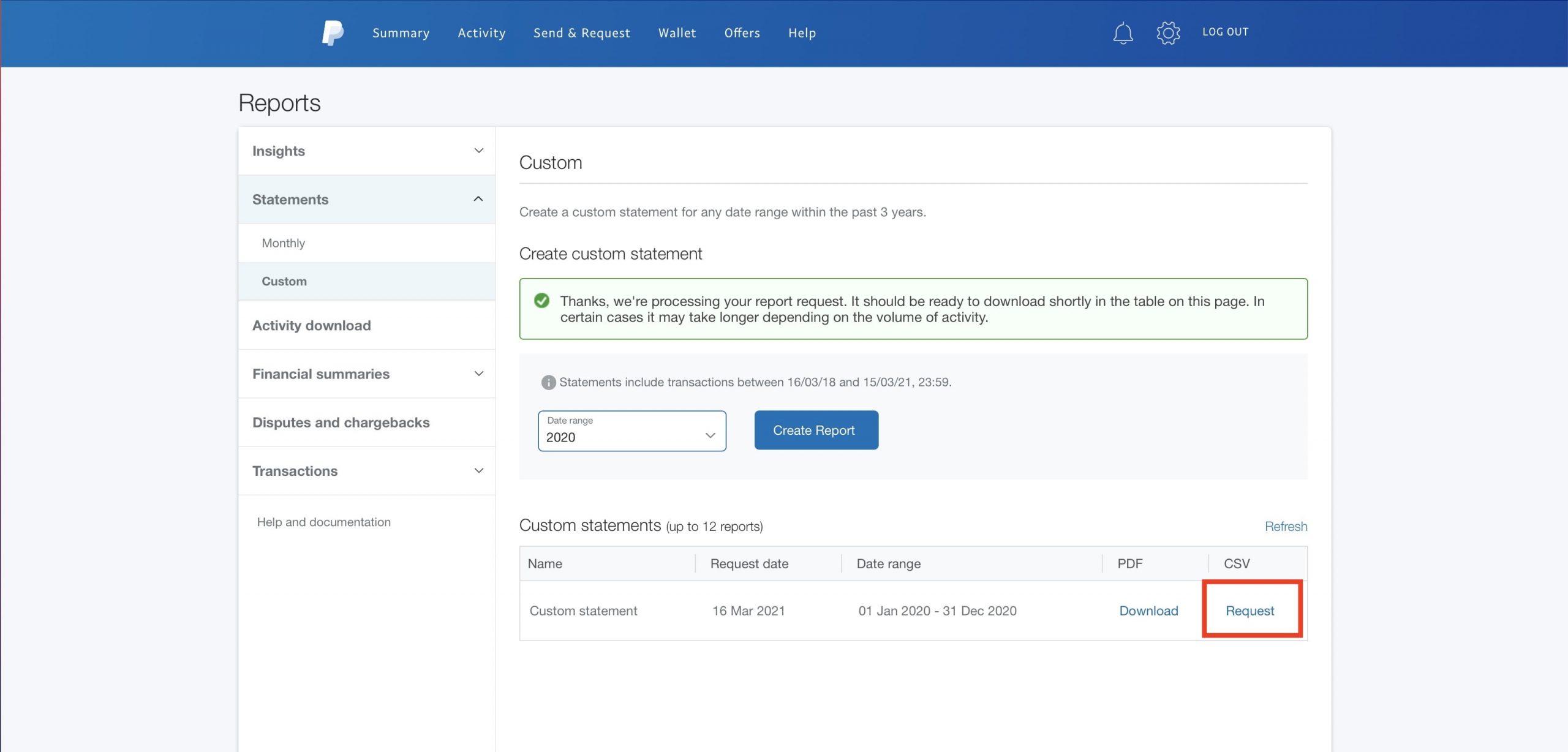Open the Date range dropdown
The height and width of the screenshot is (752, 1568).
(x=631, y=431)
